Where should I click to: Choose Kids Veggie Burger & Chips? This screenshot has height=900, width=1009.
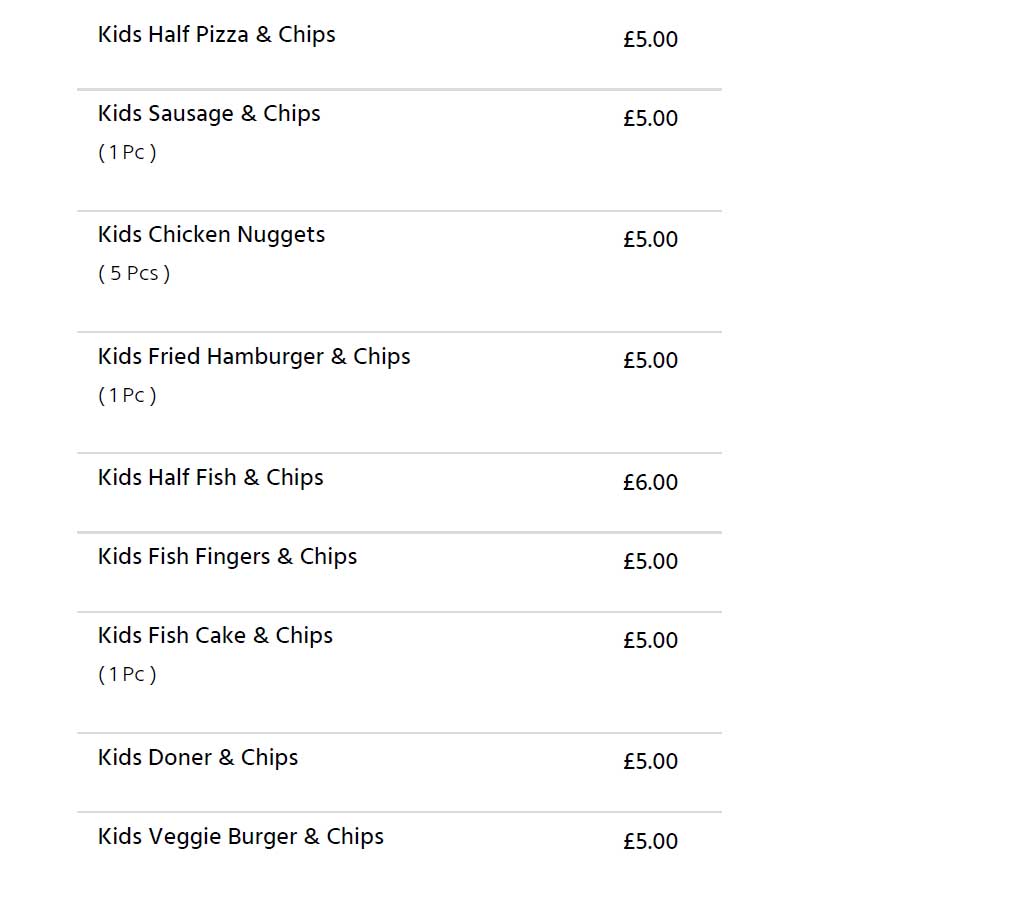pos(241,837)
